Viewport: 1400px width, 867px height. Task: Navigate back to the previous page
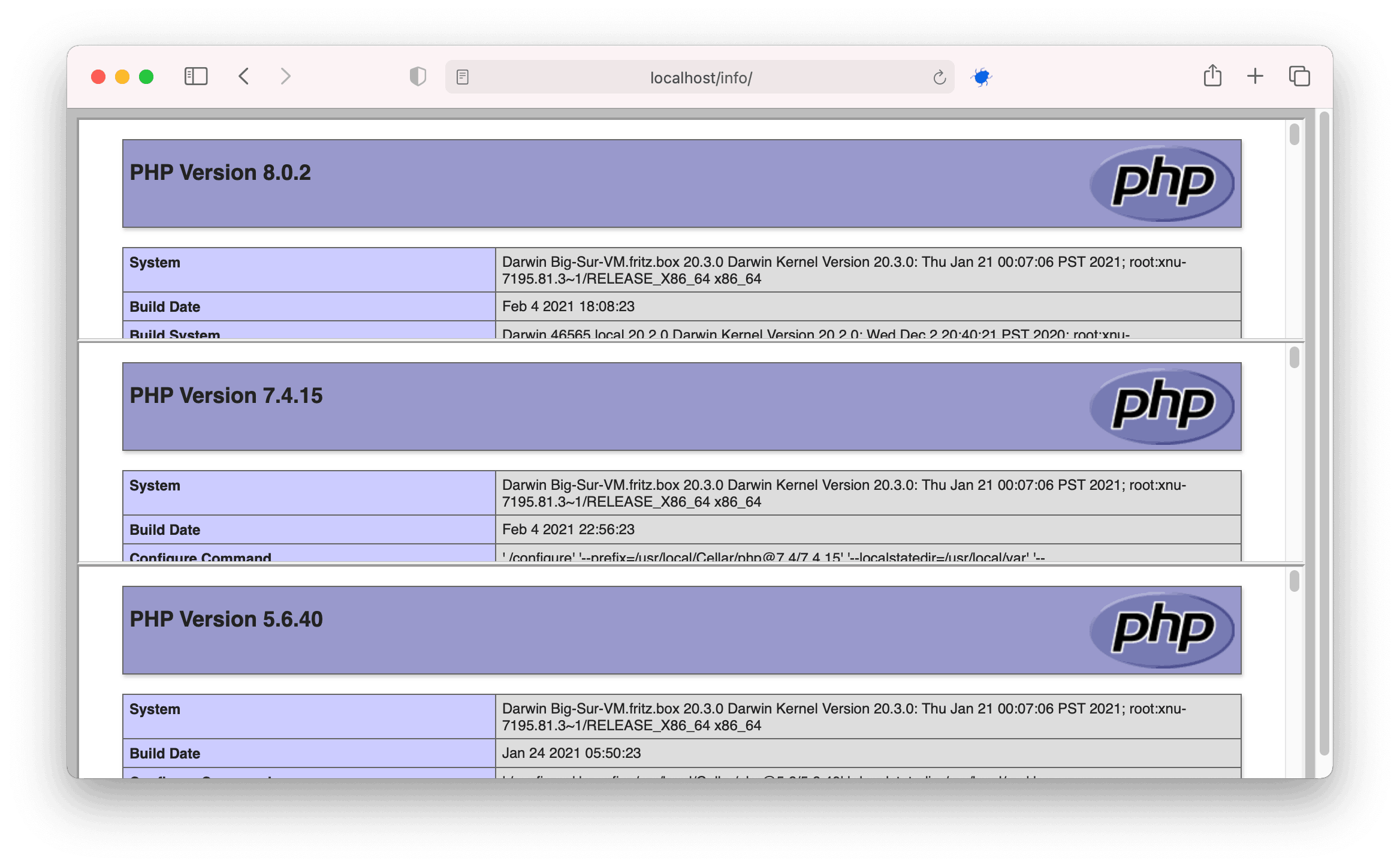click(x=243, y=77)
